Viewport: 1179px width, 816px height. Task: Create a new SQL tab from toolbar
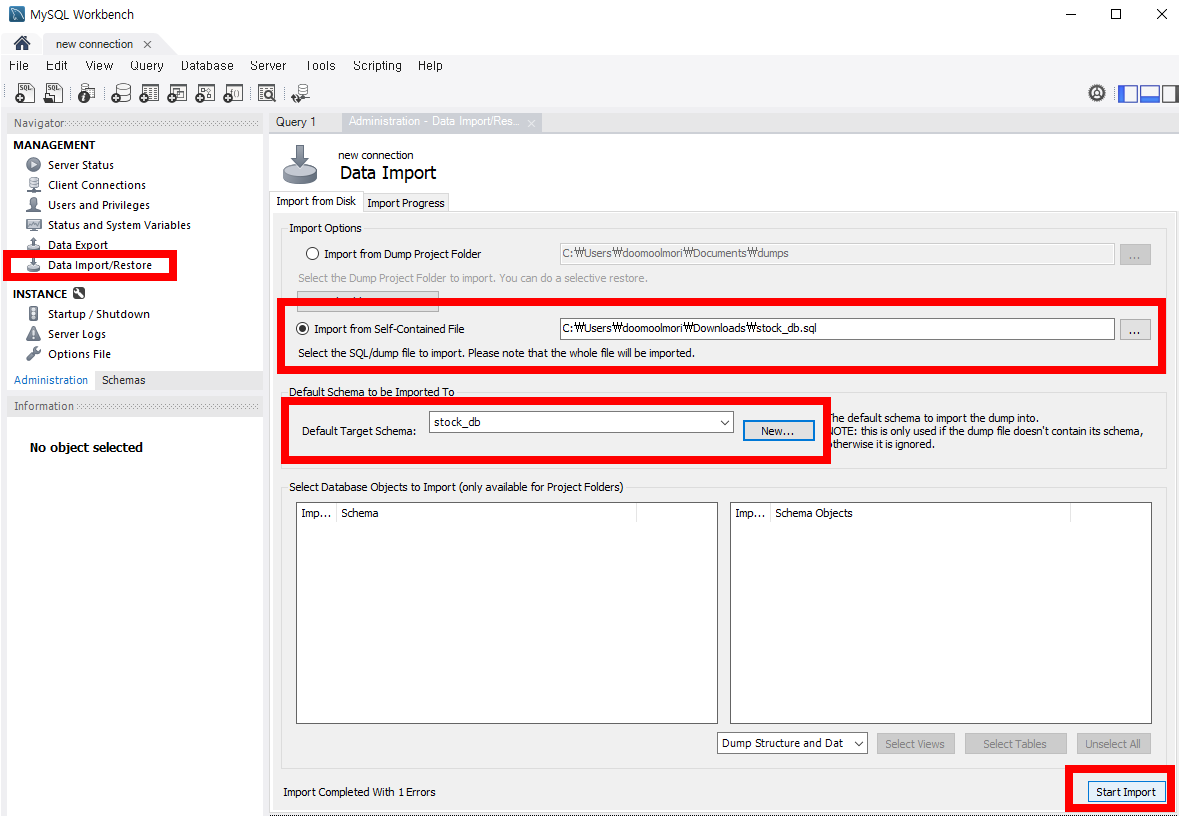pos(26,93)
